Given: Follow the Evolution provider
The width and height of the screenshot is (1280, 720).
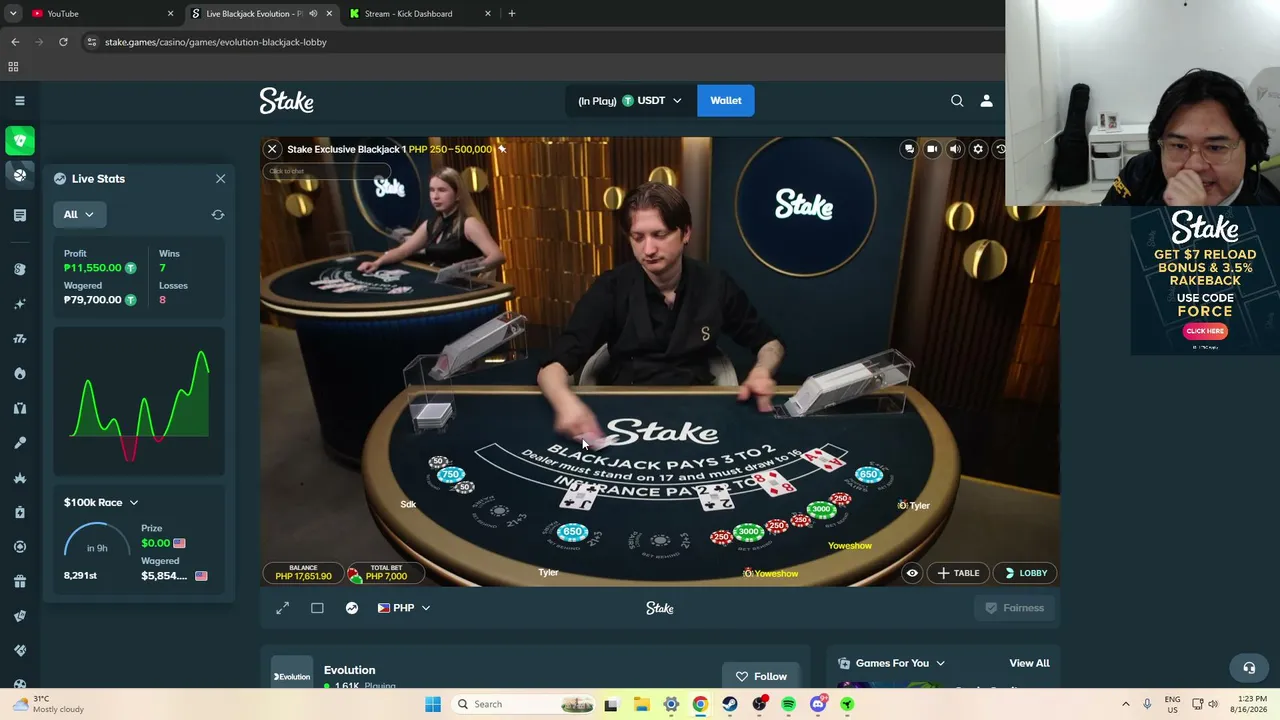Looking at the screenshot, I should 761,676.
